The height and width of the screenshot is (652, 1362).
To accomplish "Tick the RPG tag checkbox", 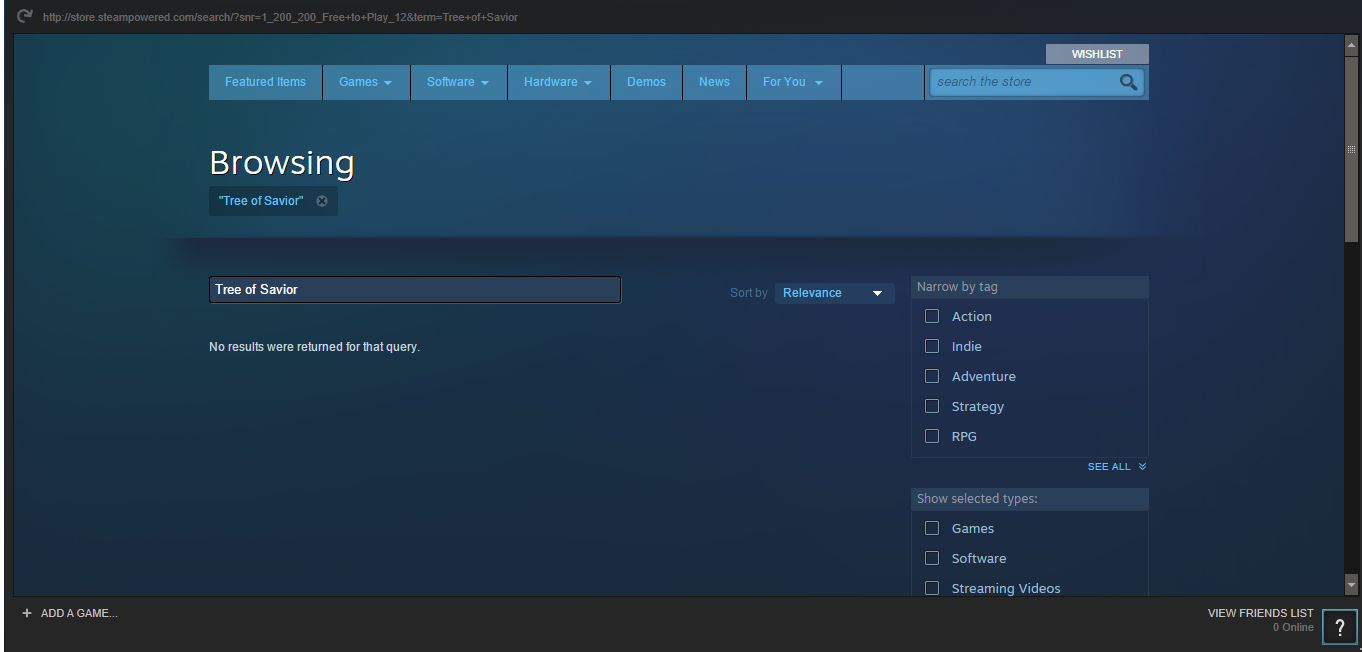I will pos(932,436).
